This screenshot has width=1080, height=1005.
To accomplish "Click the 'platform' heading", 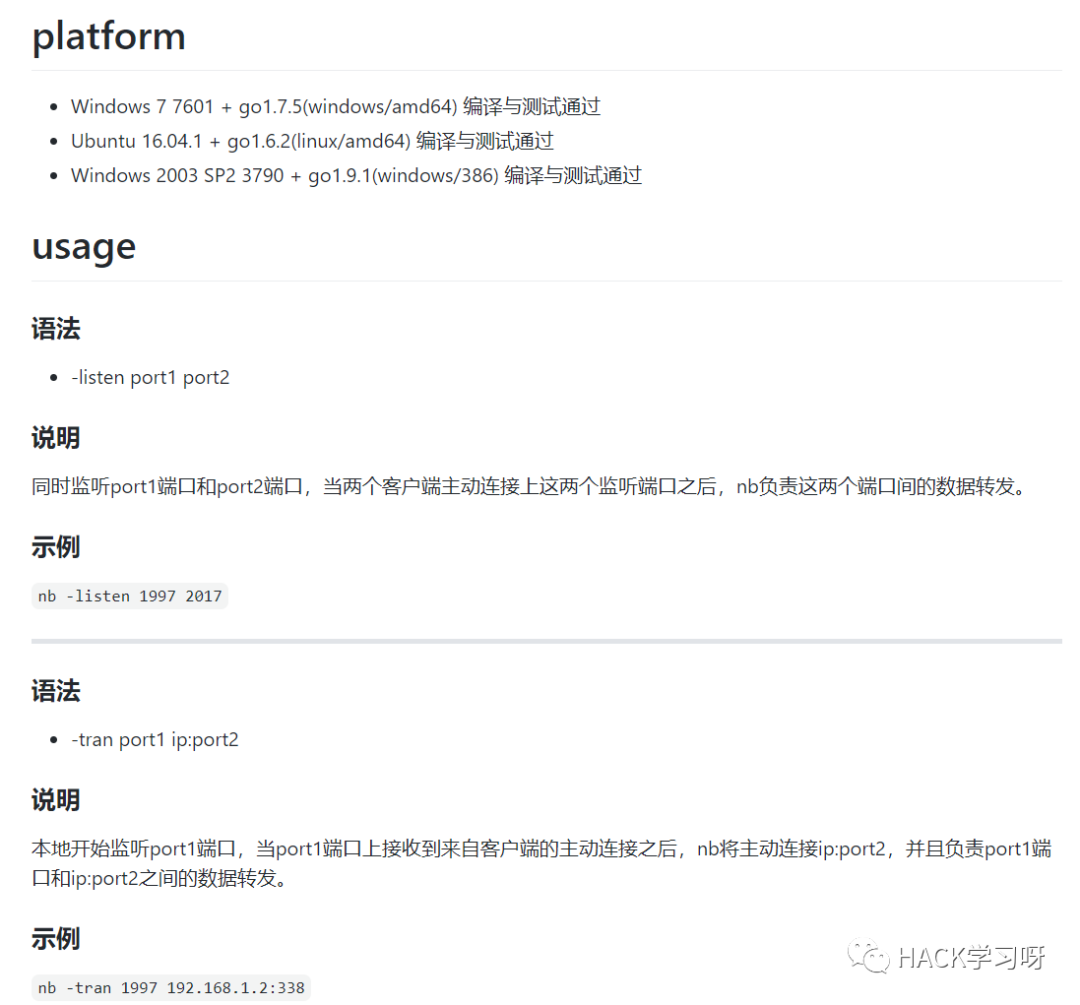I will point(109,36).
